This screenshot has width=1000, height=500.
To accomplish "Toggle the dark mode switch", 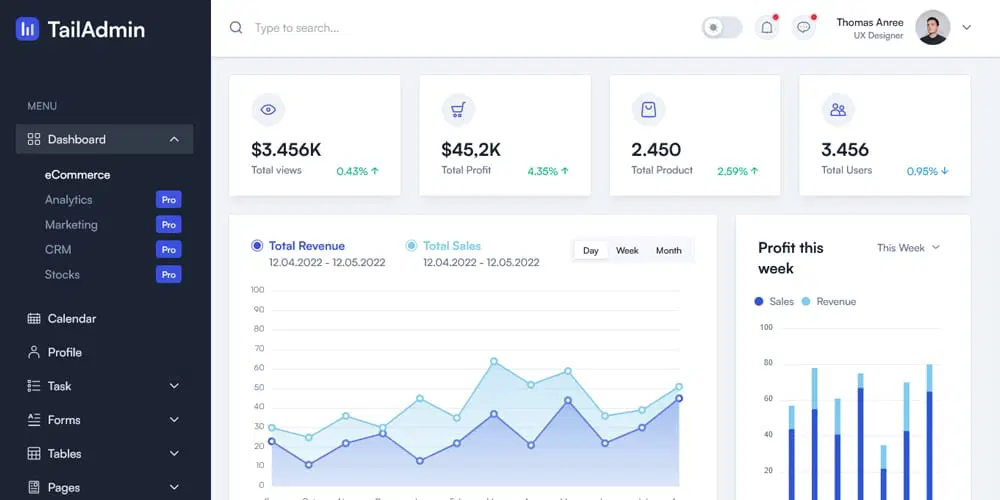I will (x=722, y=27).
